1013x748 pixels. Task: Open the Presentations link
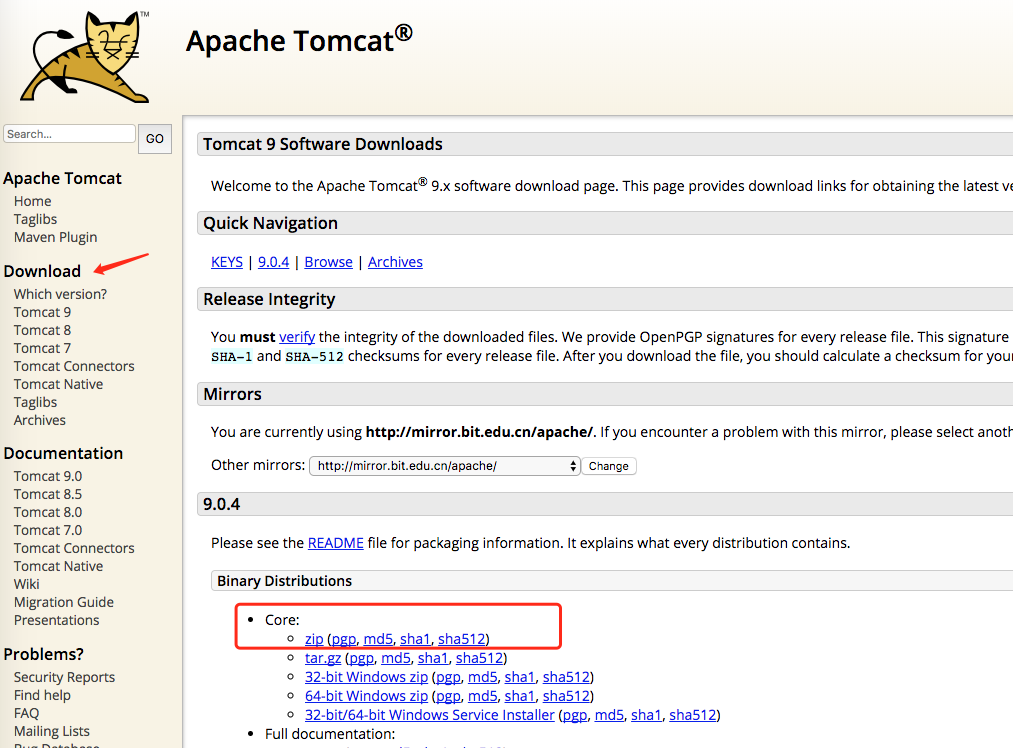pos(56,621)
